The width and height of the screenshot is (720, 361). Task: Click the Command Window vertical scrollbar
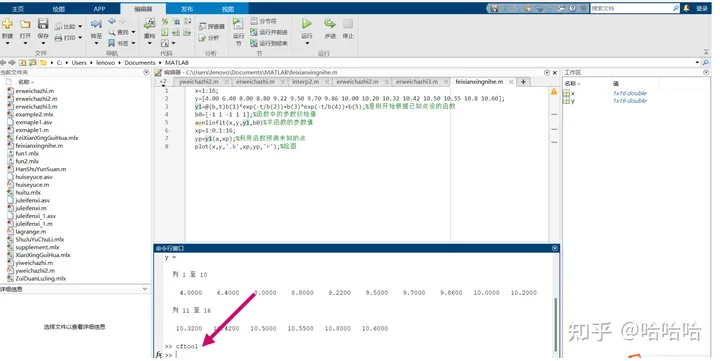click(x=557, y=324)
